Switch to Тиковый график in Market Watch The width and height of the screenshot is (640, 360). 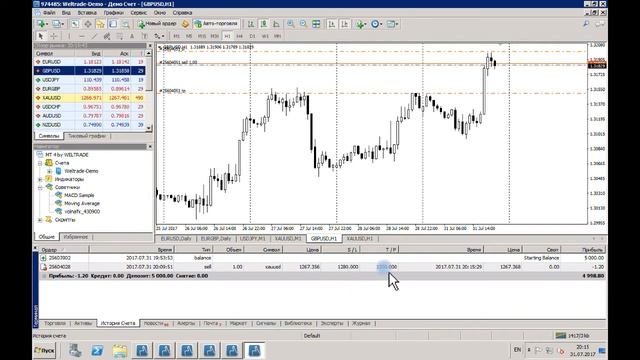pyautogui.click(x=87, y=136)
